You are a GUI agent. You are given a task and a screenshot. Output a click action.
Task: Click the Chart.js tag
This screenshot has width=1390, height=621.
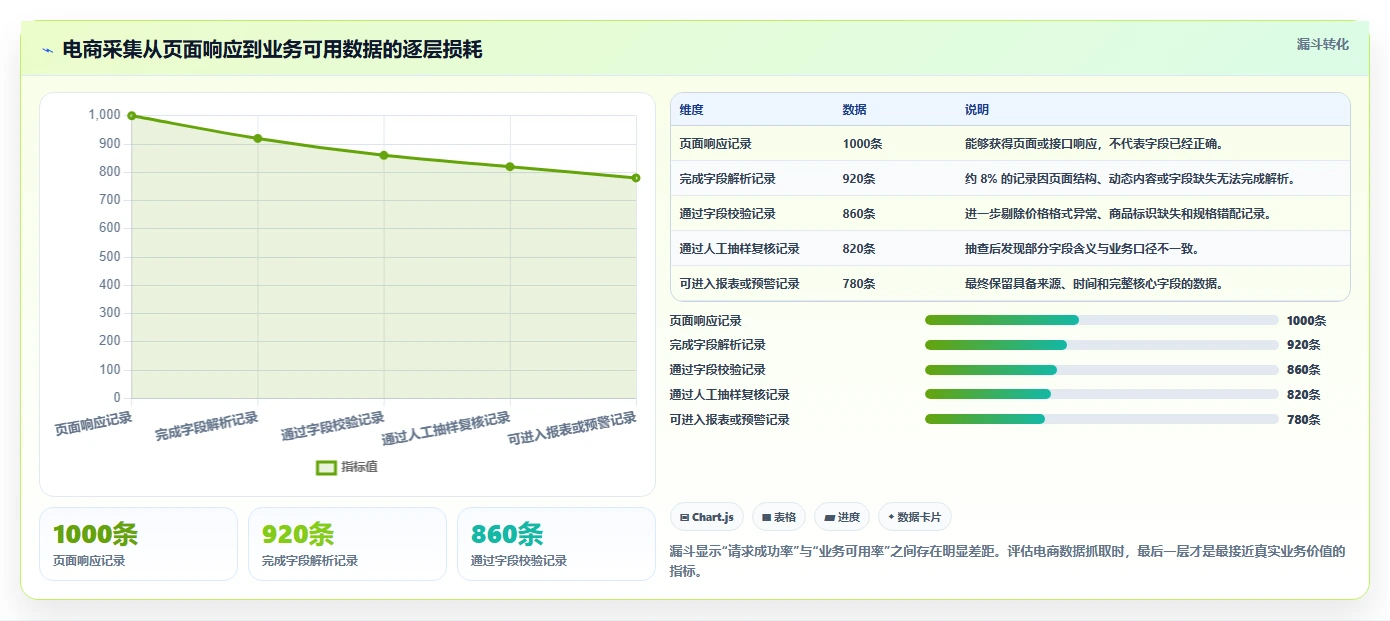point(707,517)
